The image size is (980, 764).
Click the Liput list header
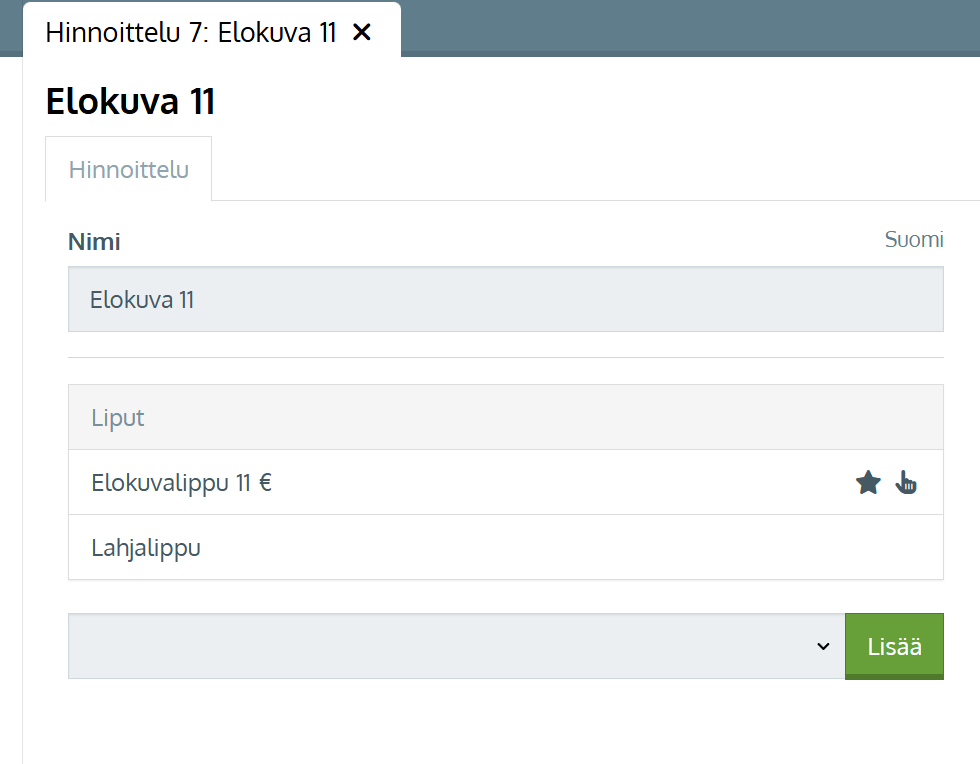tap(505, 417)
